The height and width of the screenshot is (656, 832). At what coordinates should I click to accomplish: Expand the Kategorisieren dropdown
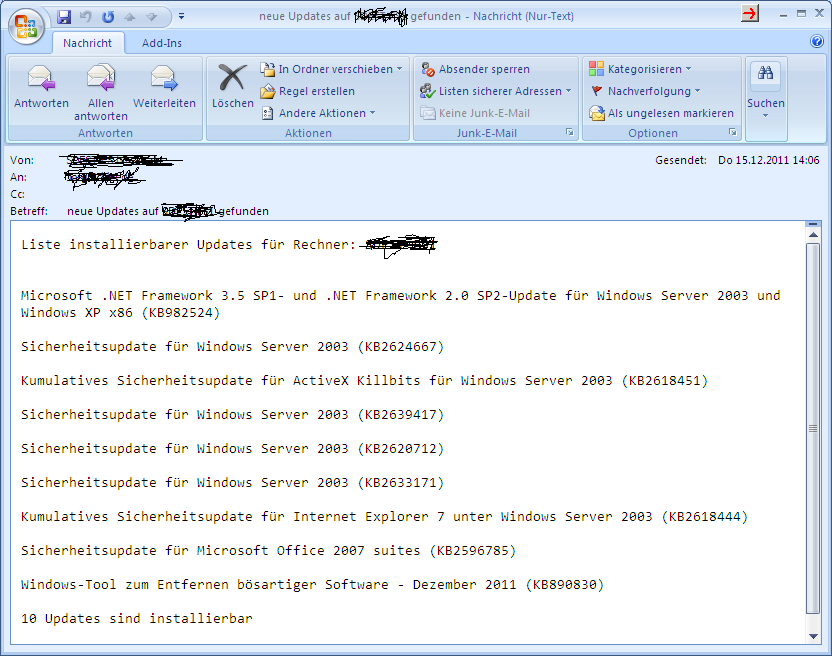pyautogui.click(x=640, y=69)
